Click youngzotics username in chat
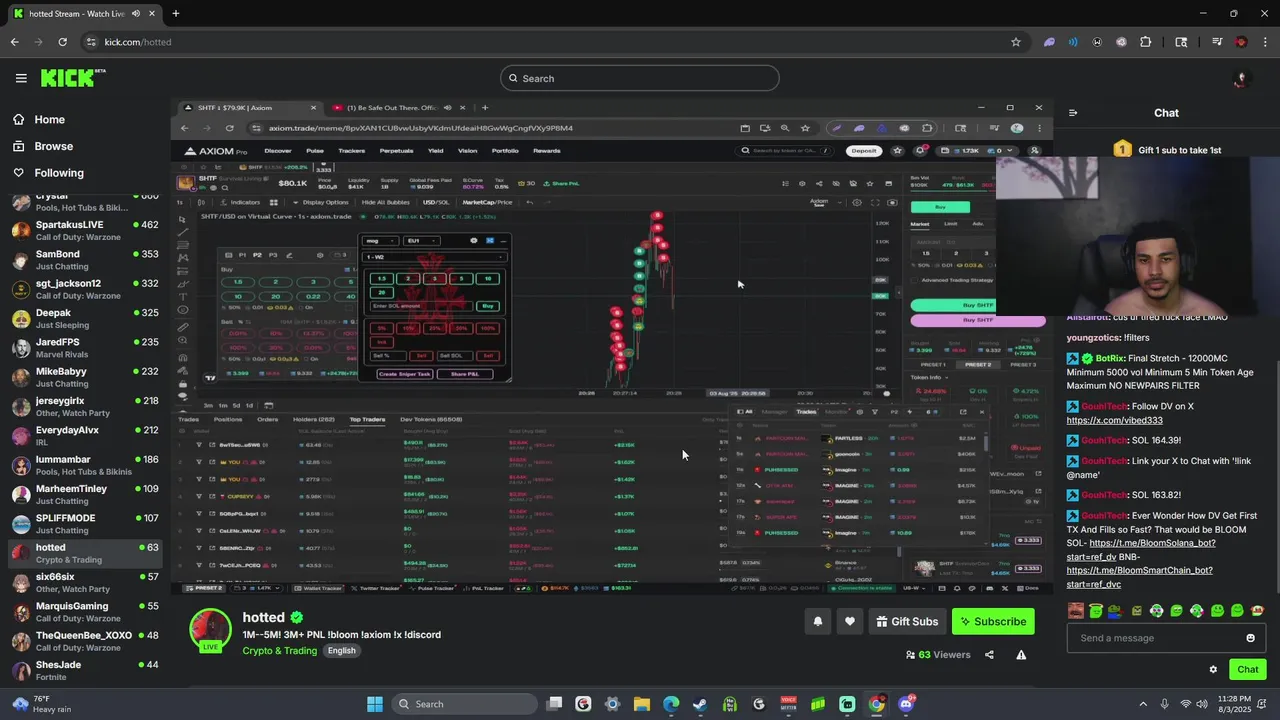 (1093, 338)
